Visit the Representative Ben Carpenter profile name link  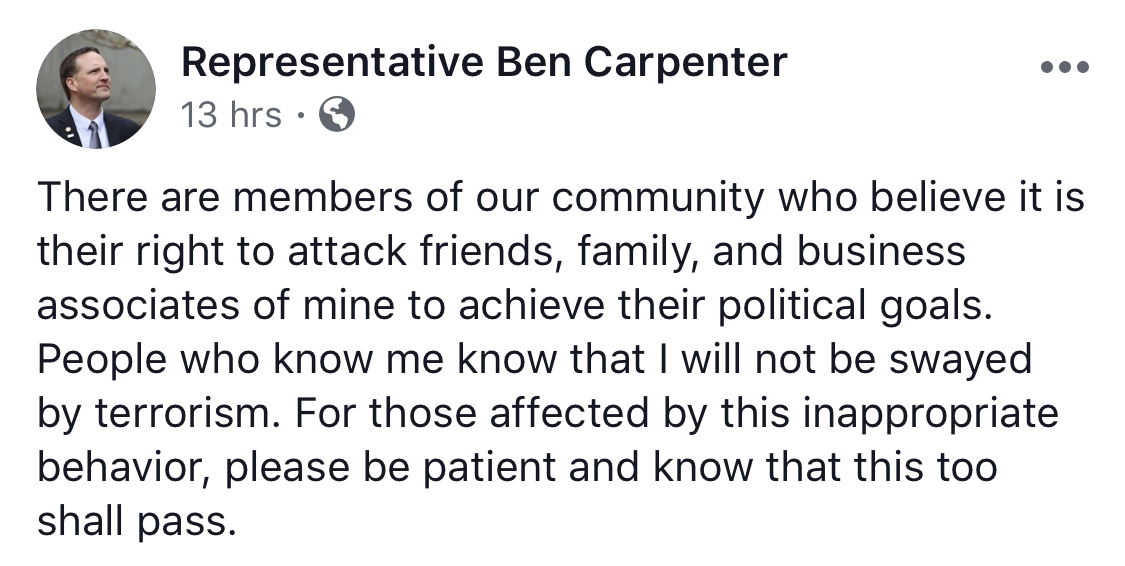coord(484,62)
